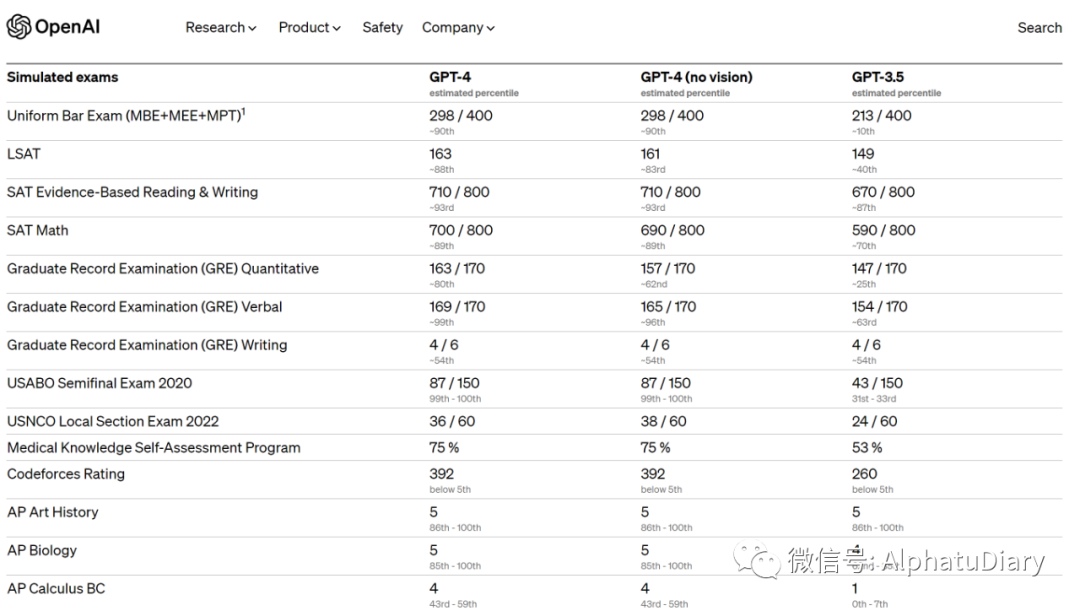Image resolution: width=1080 pixels, height=611 pixels.
Task: Click GPT-4 (no vision) GRE Verbal 165 / 170
Action: click(668, 307)
